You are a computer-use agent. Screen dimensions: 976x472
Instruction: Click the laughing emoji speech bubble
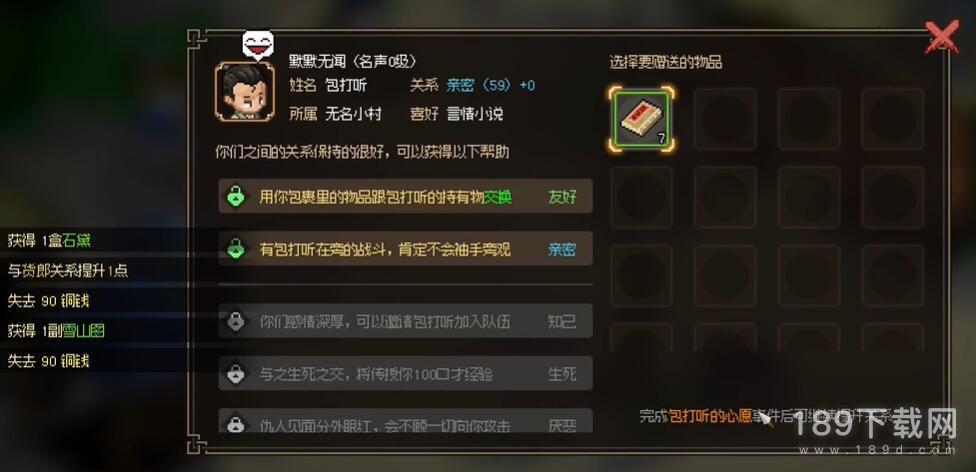pyautogui.click(x=258, y=45)
